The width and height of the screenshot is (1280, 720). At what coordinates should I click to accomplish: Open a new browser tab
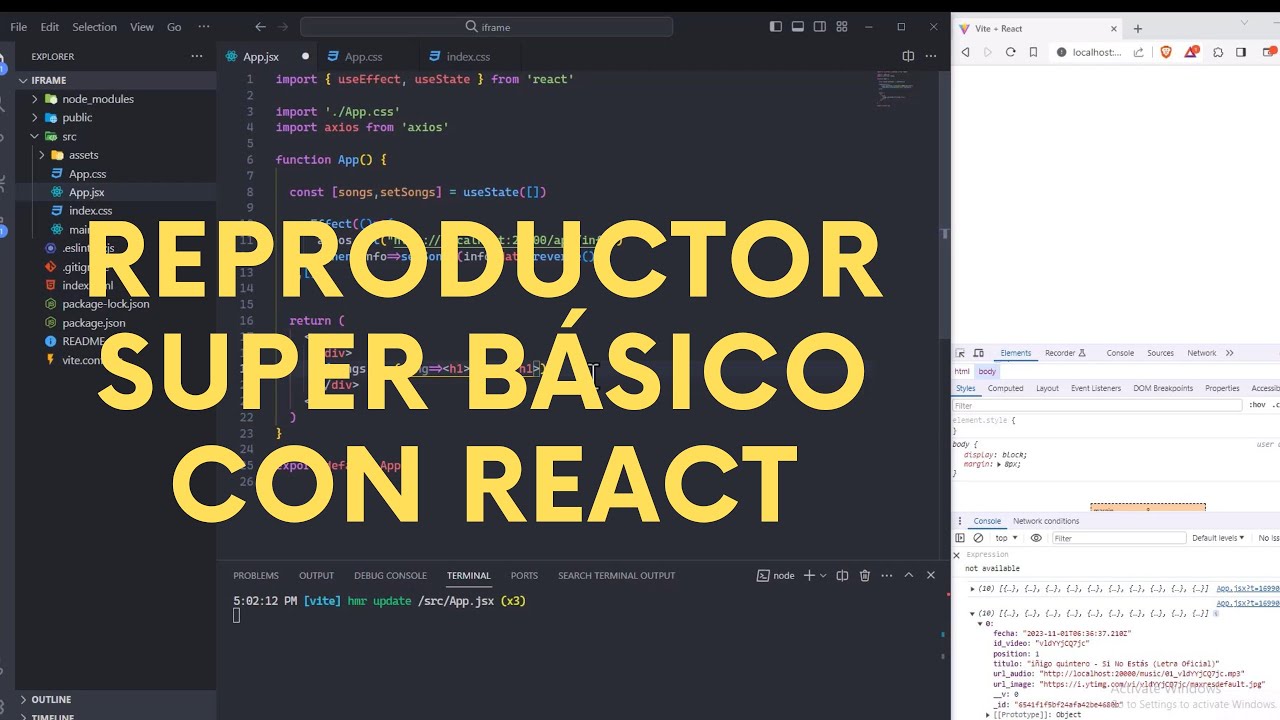tap(1138, 29)
